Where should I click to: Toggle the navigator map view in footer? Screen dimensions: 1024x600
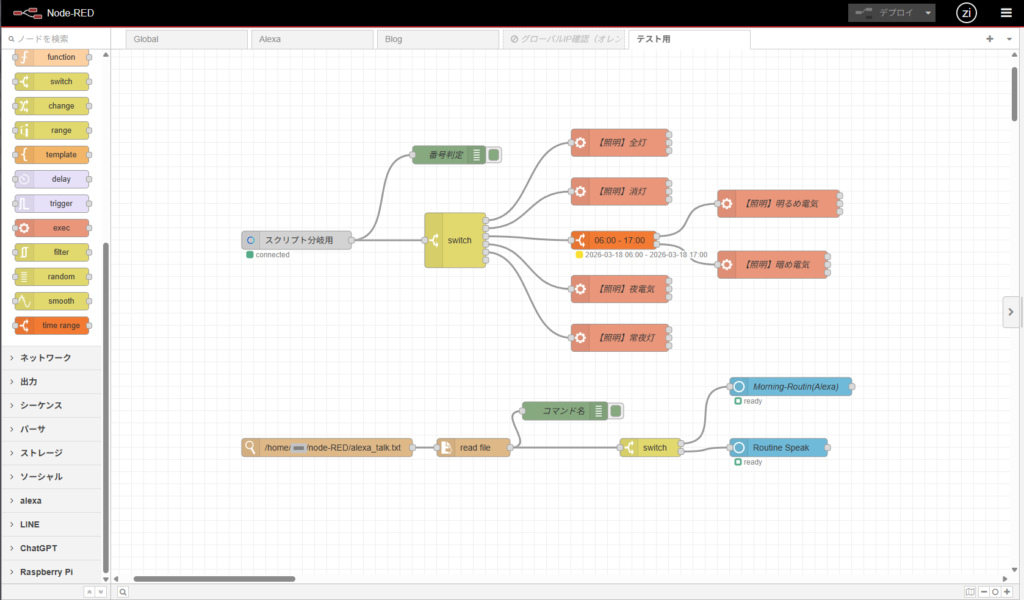(x=969, y=592)
